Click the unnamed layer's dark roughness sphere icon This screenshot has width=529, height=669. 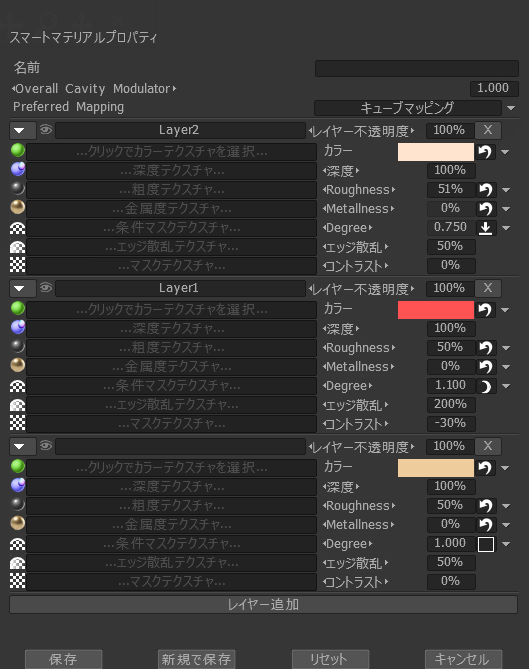(17, 504)
